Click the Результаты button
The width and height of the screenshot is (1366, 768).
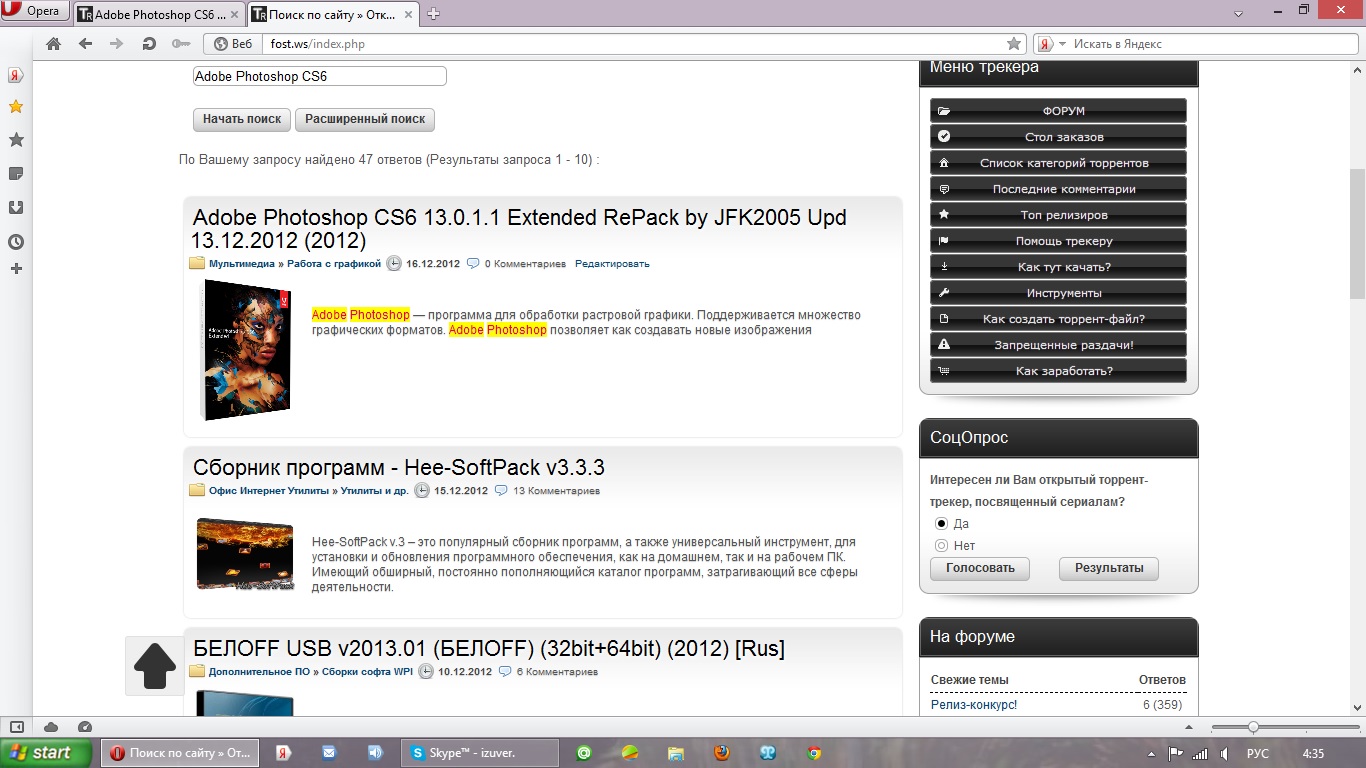pos(1109,568)
